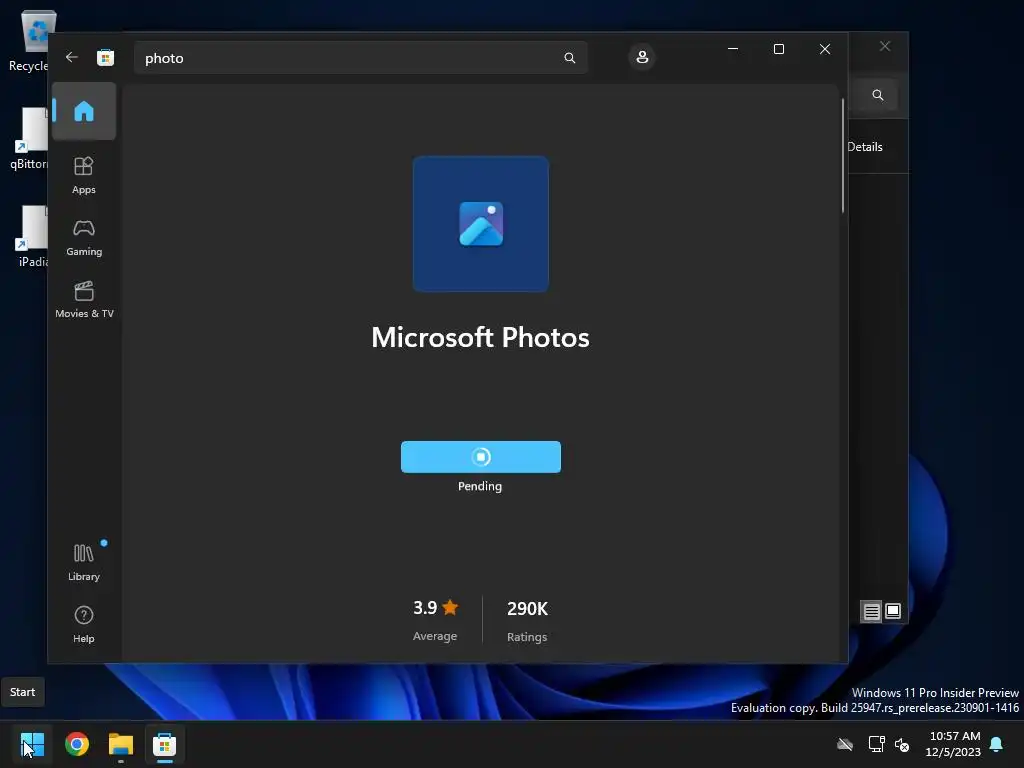The height and width of the screenshot is (768, 1024).
Task: Open Movies & TV section
Action: pos(84,300)
